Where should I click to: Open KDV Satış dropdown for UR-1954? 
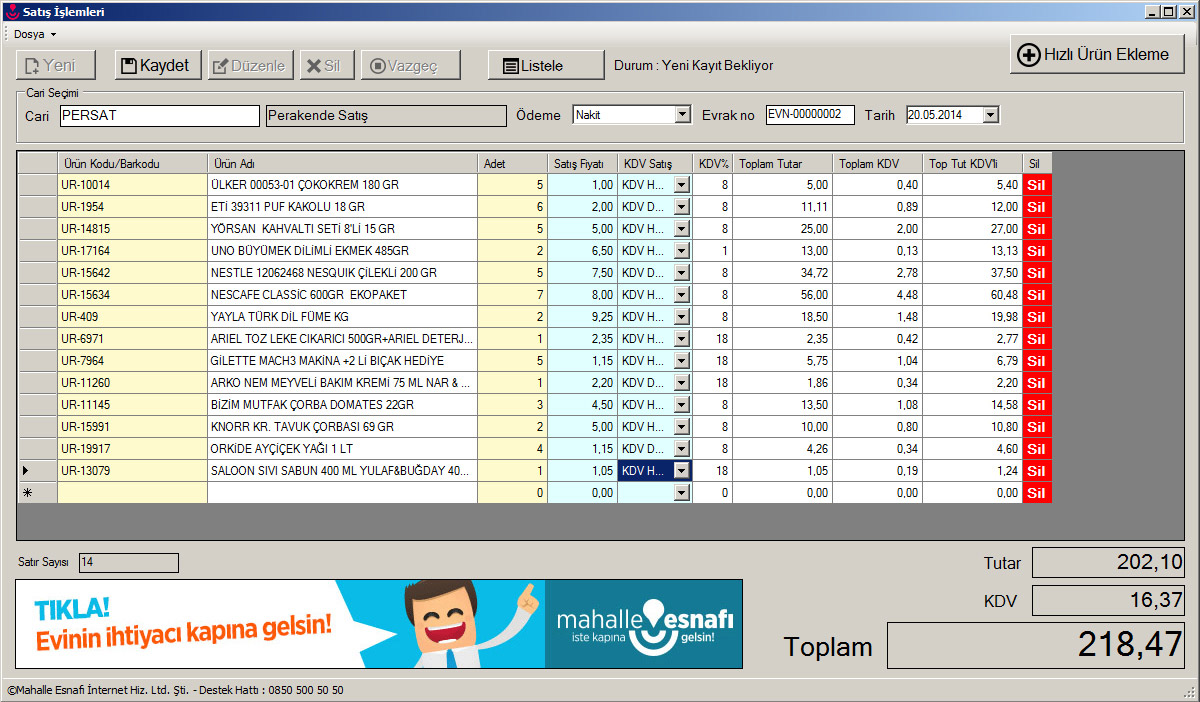[x=682, y=207]
